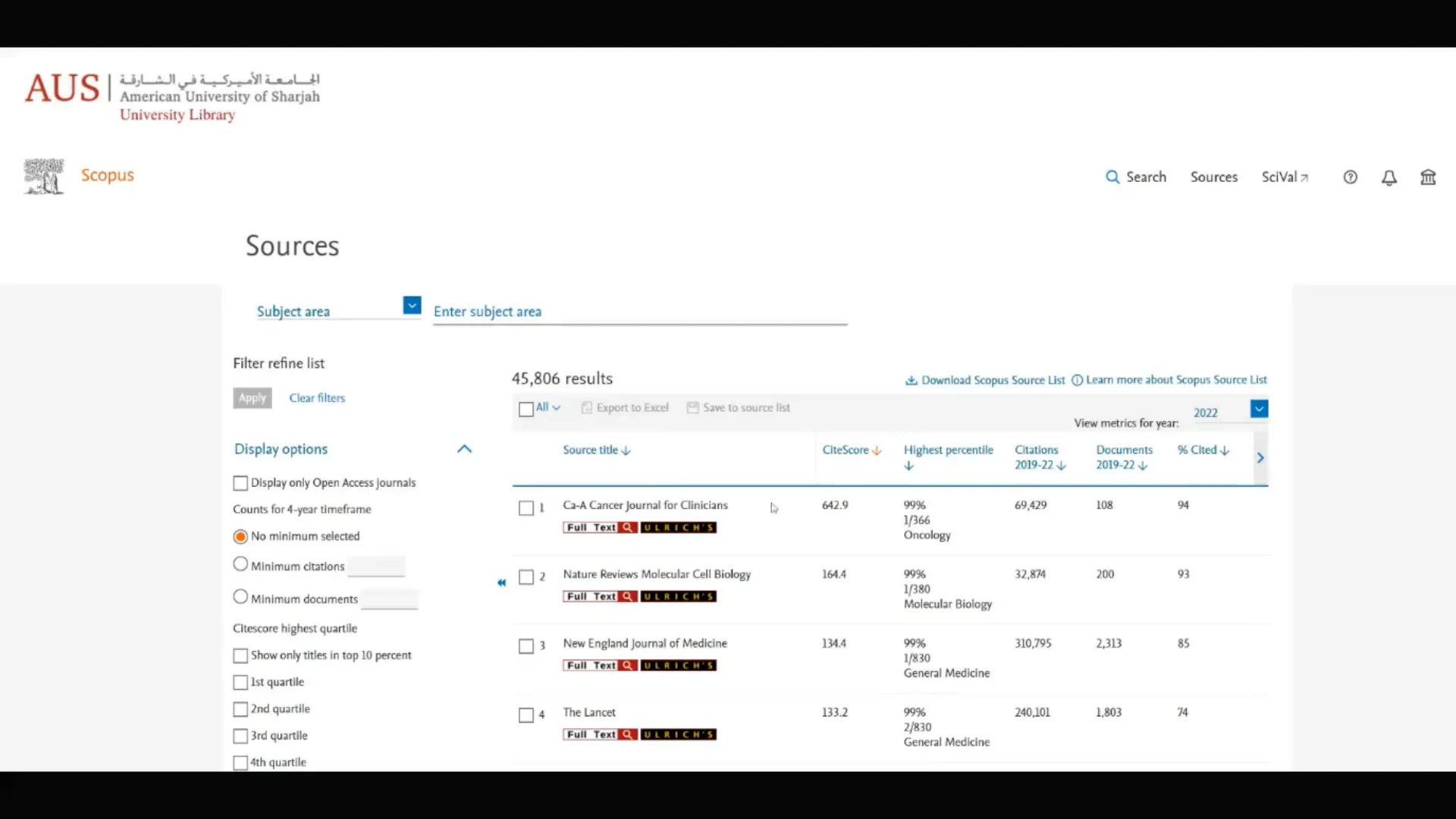Enable Display only Open Access journals
Screen dimensions: 1456x819
240,483
